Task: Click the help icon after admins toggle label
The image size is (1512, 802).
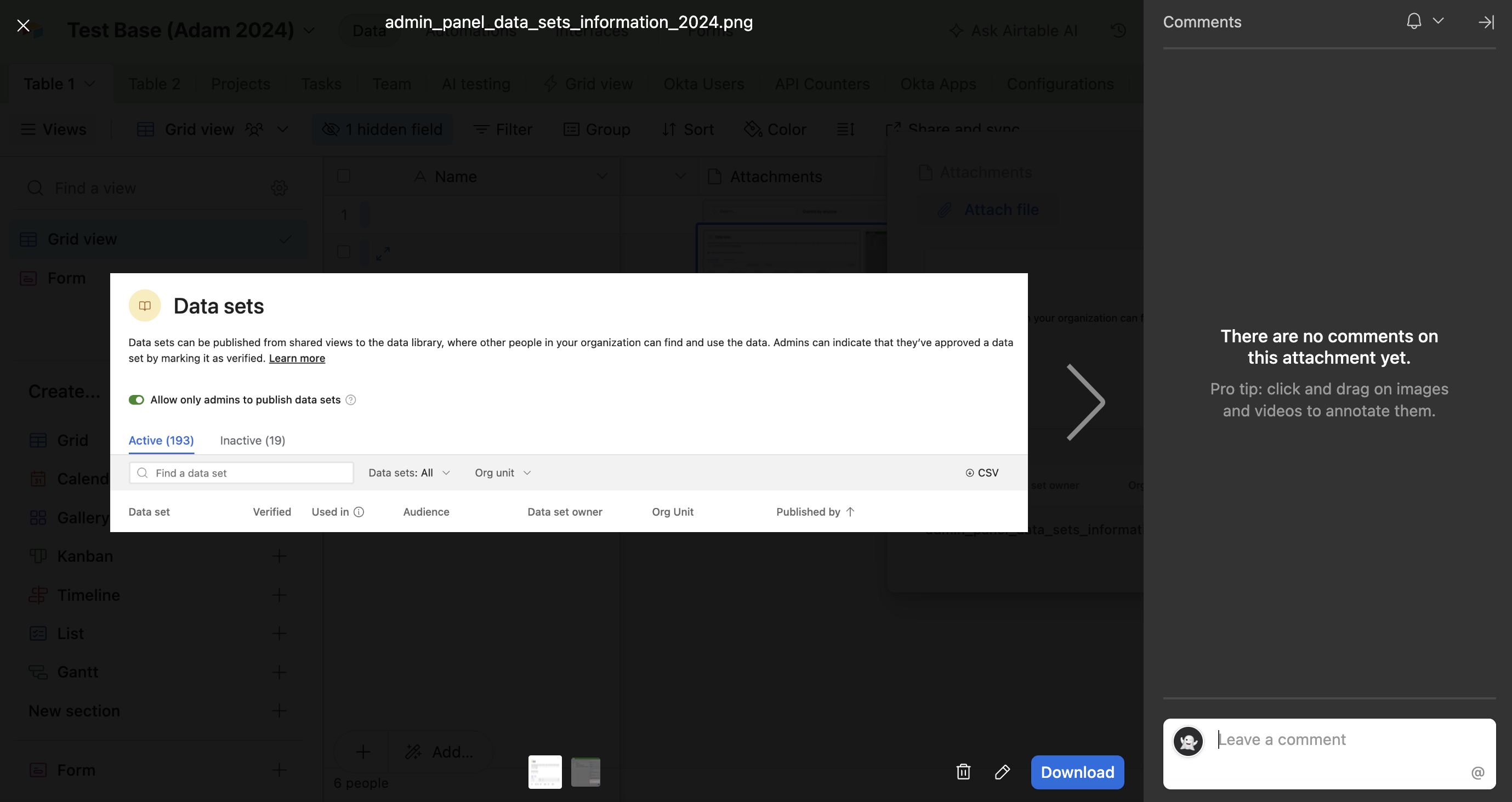Action: (x=350, y=400)
